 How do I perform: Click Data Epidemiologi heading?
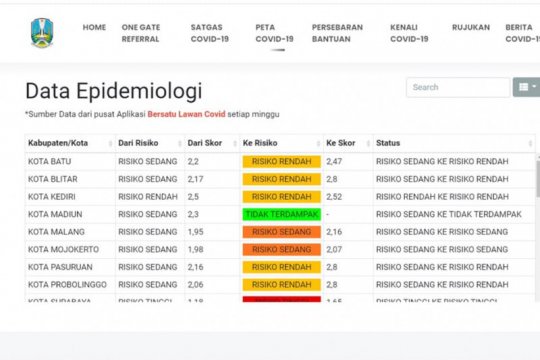114,92
